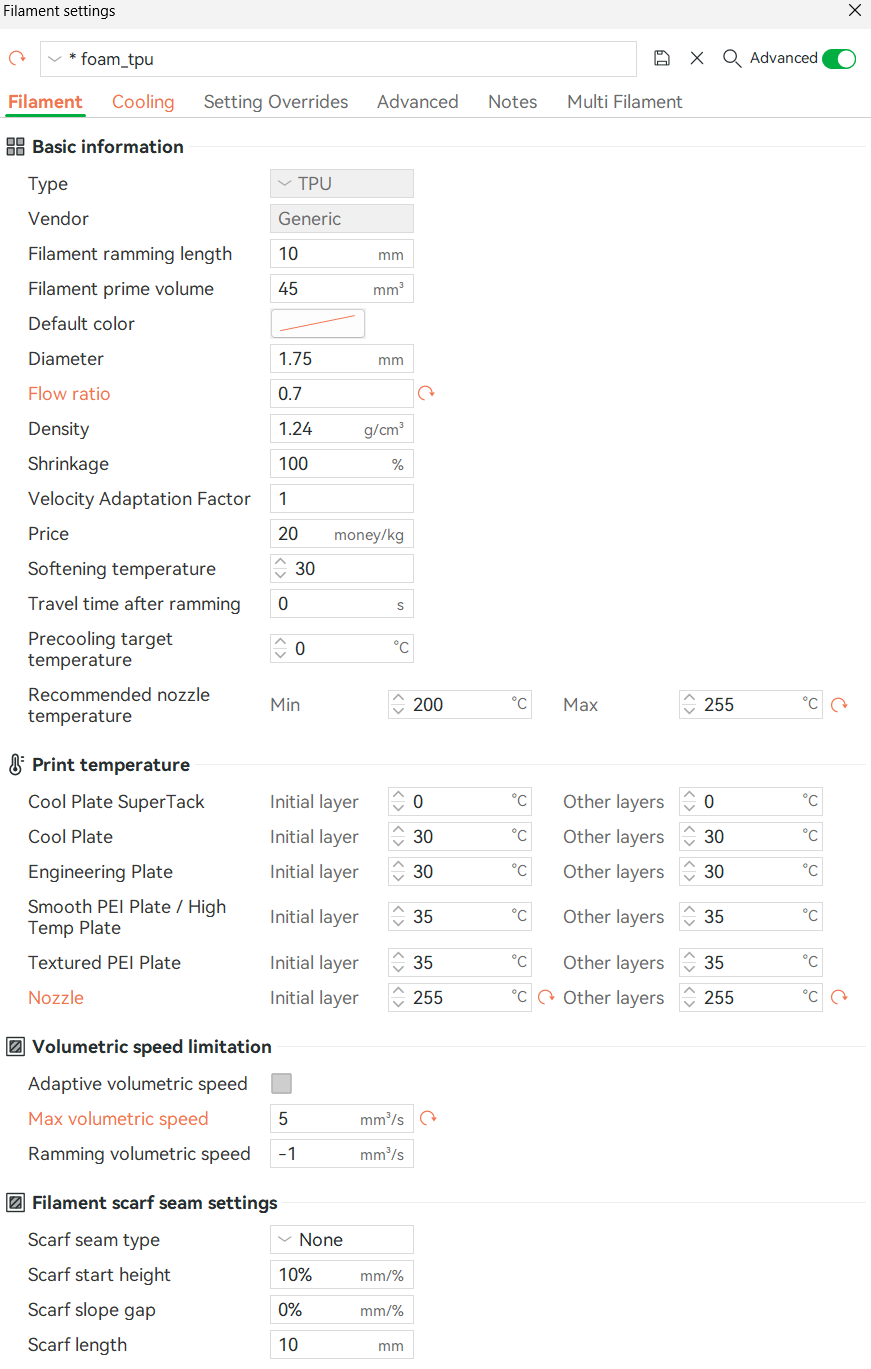Switch to the Cooling tab
871x1369 pixels.
pos(143,101)
